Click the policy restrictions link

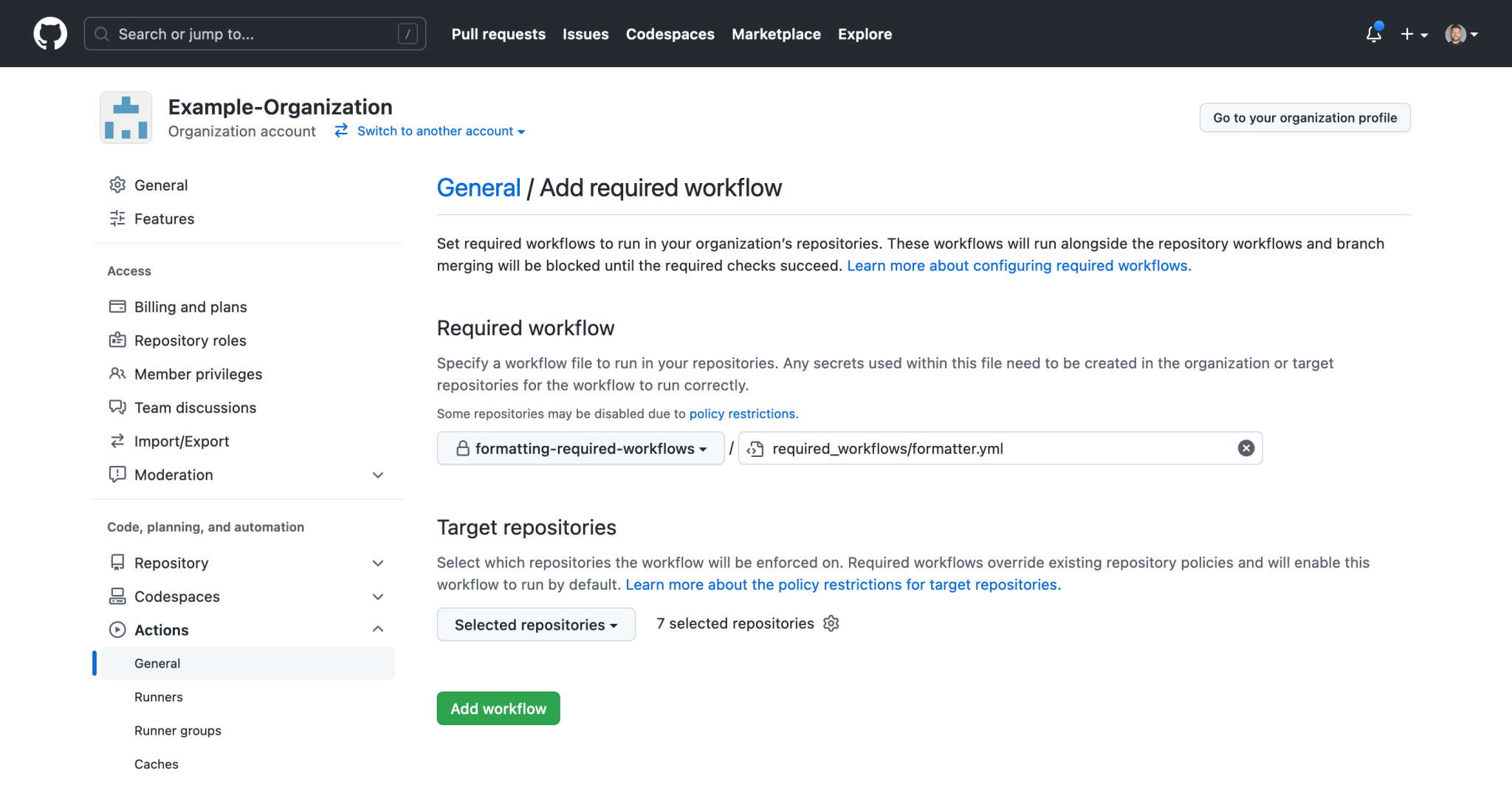click(x=743, y=413)
